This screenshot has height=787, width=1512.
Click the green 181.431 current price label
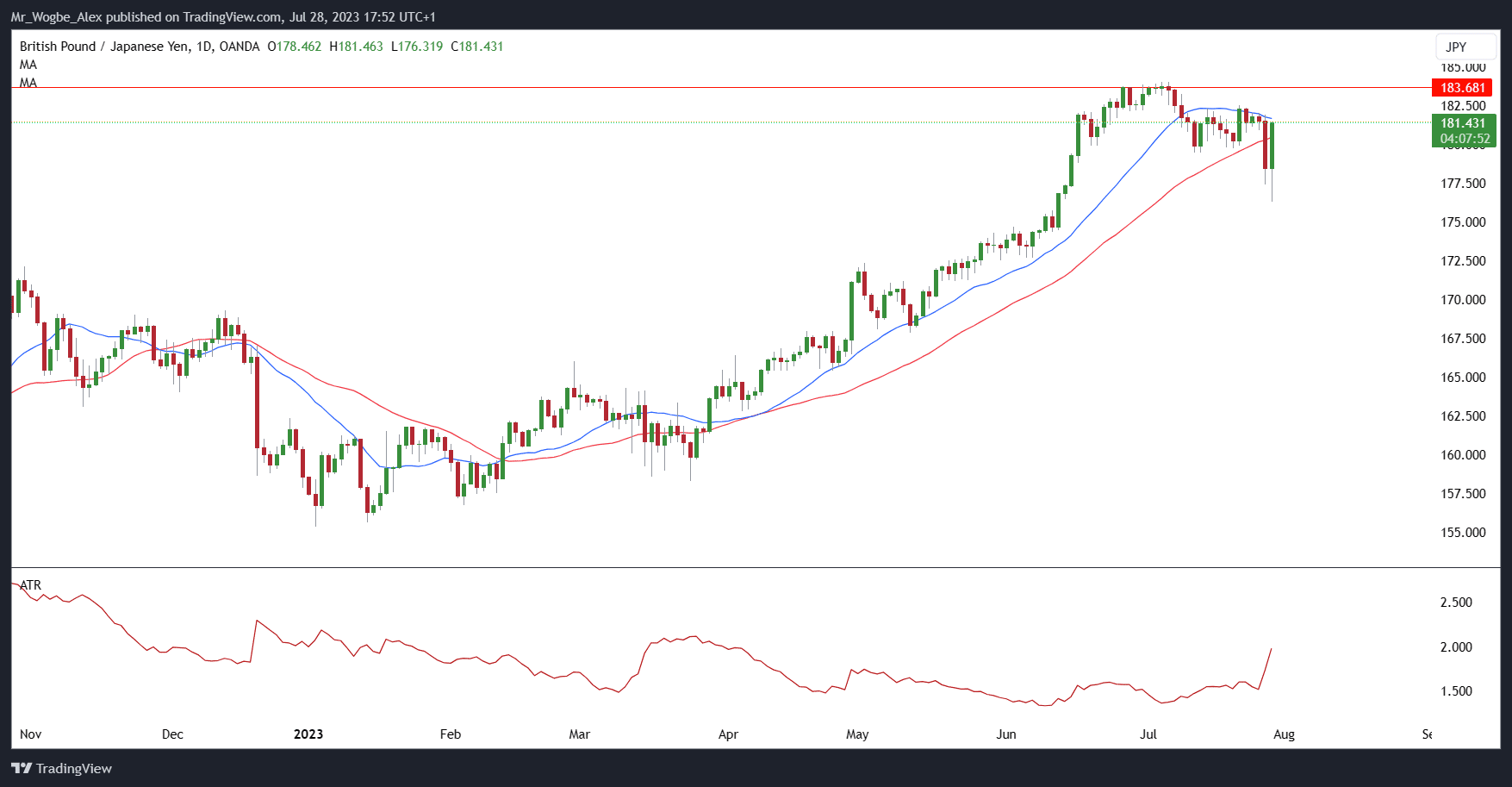click(1463, 123)
